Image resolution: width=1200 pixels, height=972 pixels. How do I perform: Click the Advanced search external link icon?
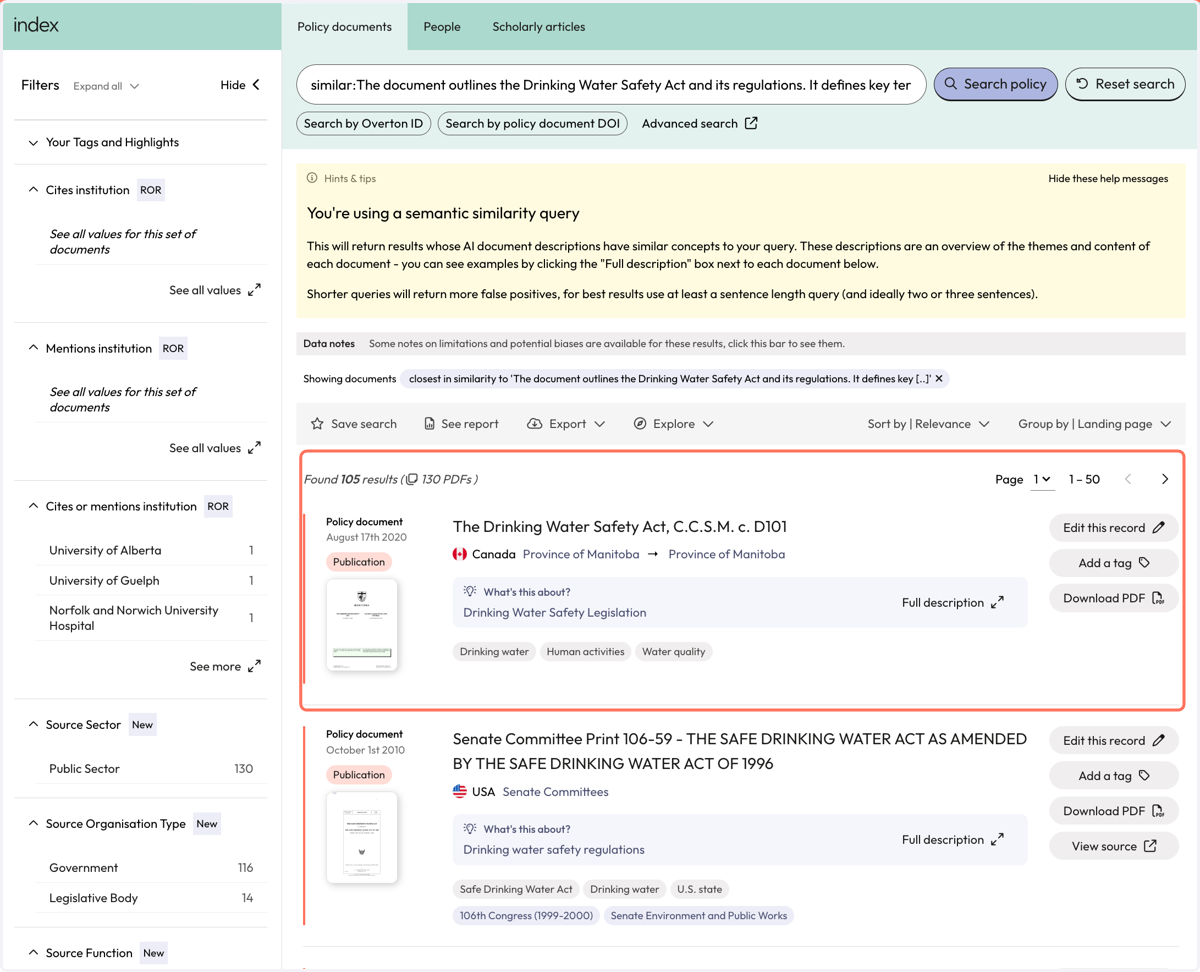click(x=751, y=123)
